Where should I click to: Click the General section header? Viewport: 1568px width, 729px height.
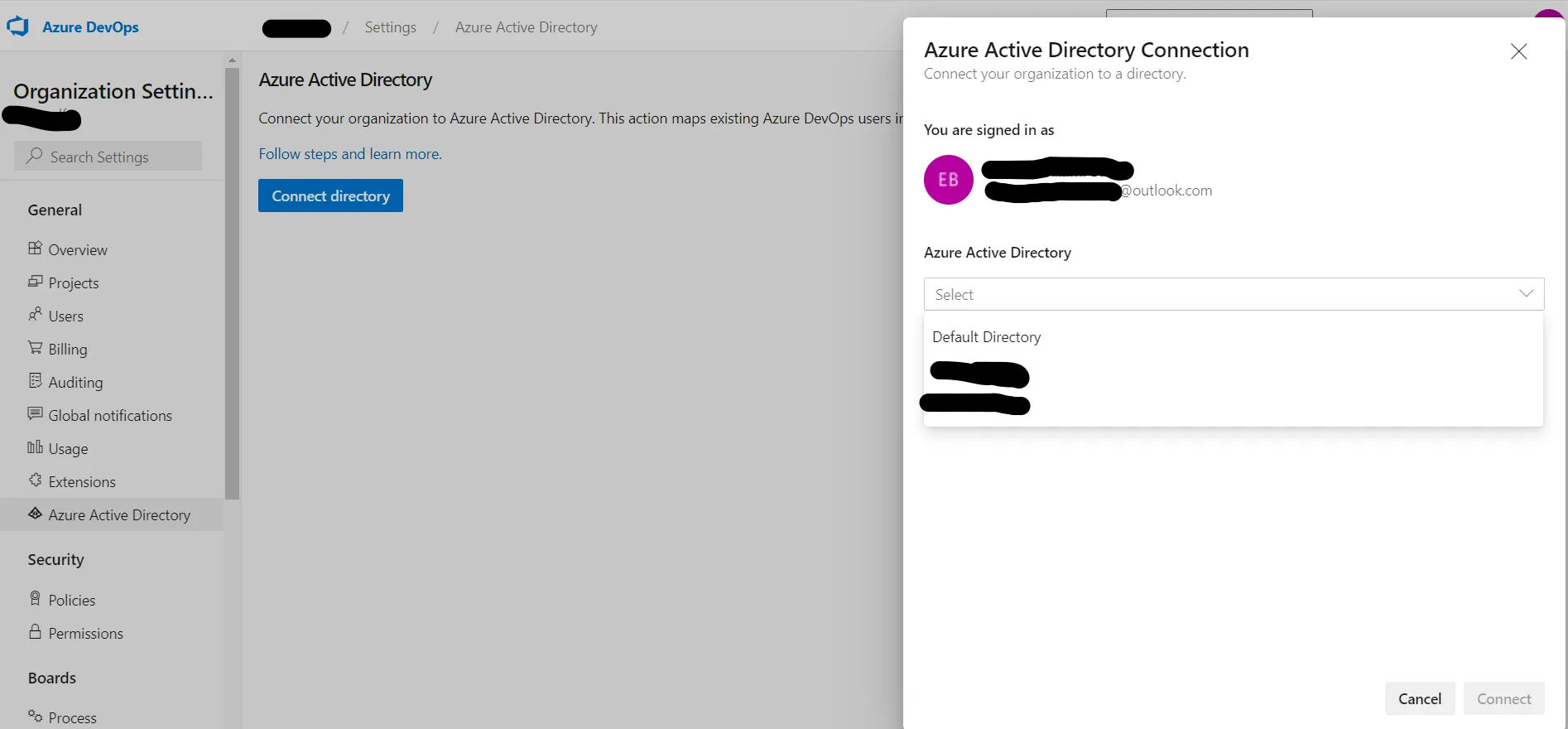[x=55, y=210]
